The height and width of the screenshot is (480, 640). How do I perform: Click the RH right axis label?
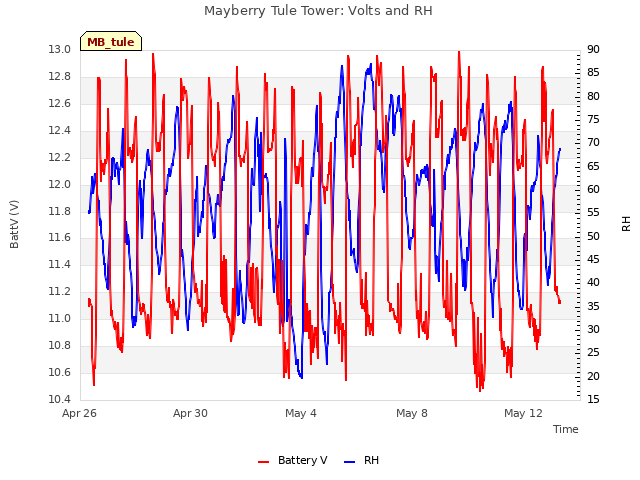[x=626, y=224]
